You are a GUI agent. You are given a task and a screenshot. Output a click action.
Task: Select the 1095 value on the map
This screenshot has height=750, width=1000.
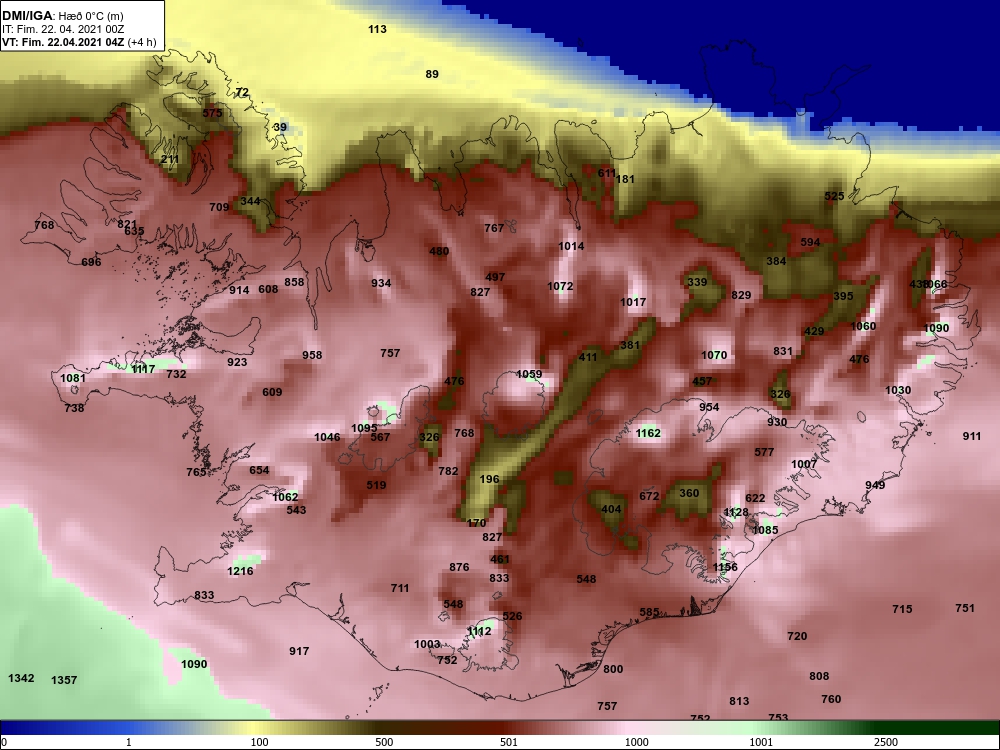[364, 428]
